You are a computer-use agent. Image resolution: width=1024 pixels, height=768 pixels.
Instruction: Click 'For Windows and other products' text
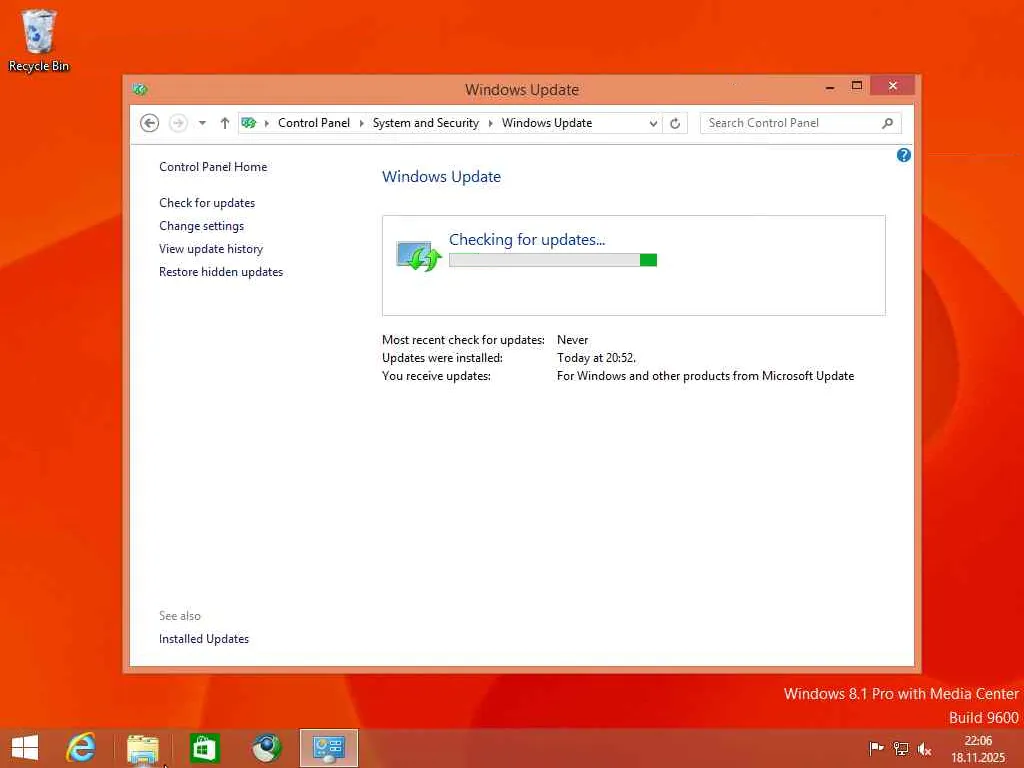pos(705,376)
